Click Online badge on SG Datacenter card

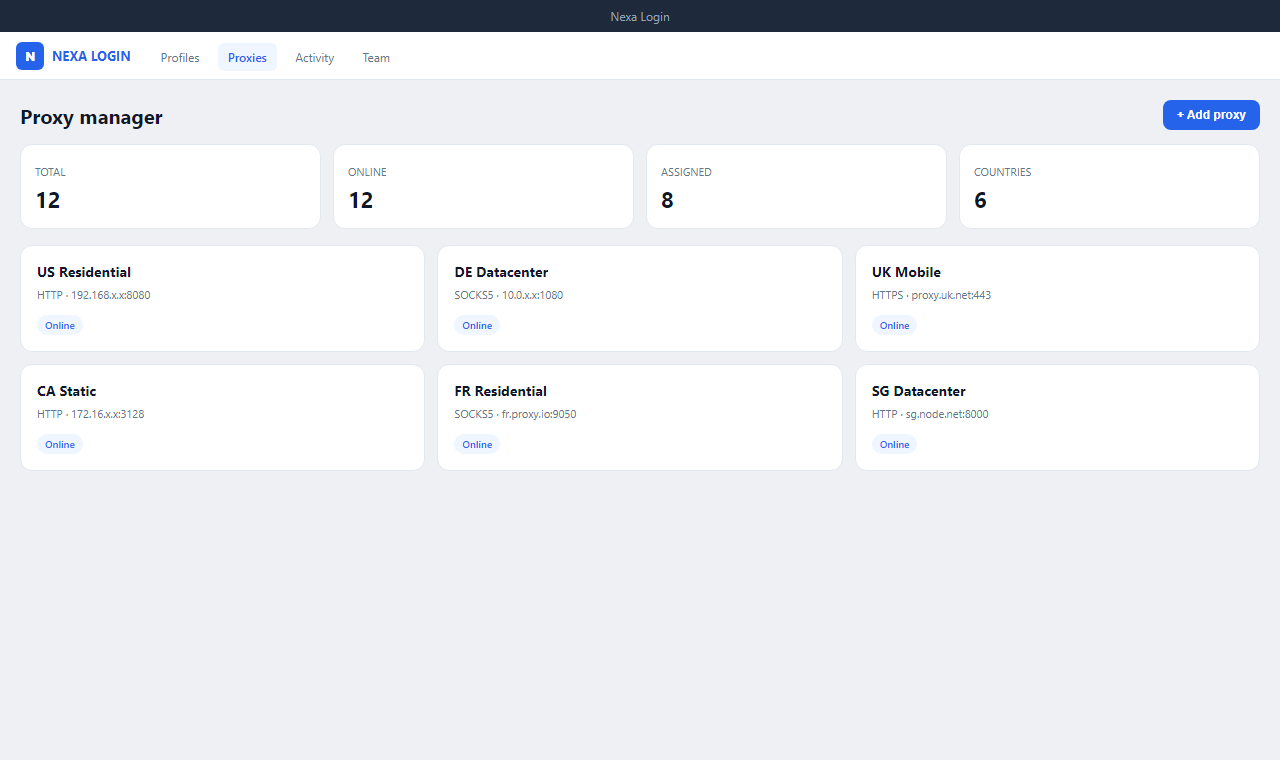click(x=894, y=444)
